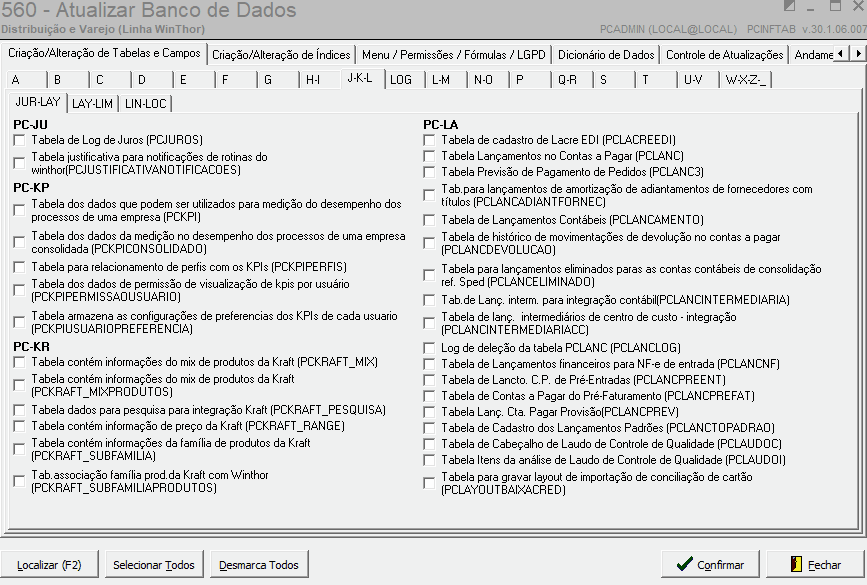Select the Q-R tab
This screenshot has width=867, height=585.
point(573,80)
